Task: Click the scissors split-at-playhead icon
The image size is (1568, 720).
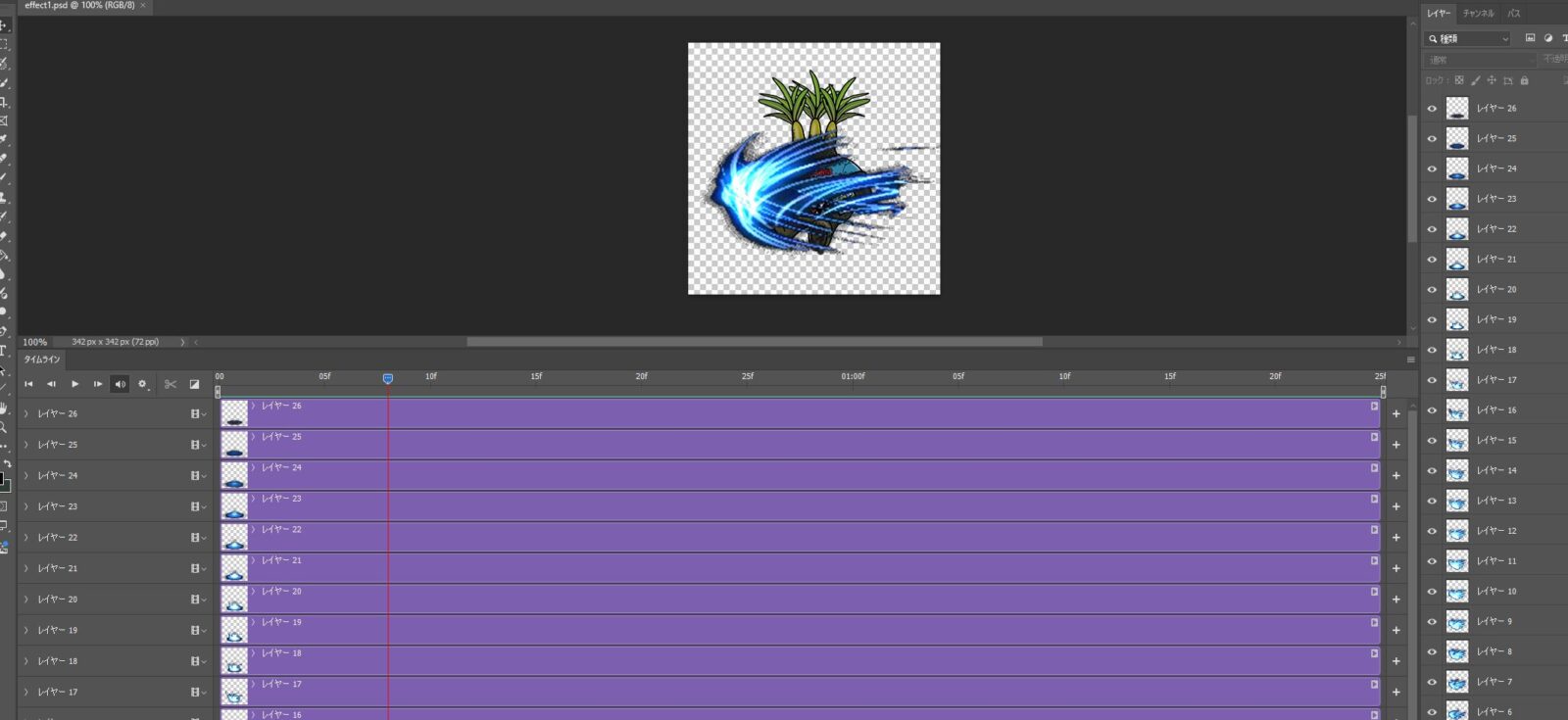Action: click(x=171, y=384)
